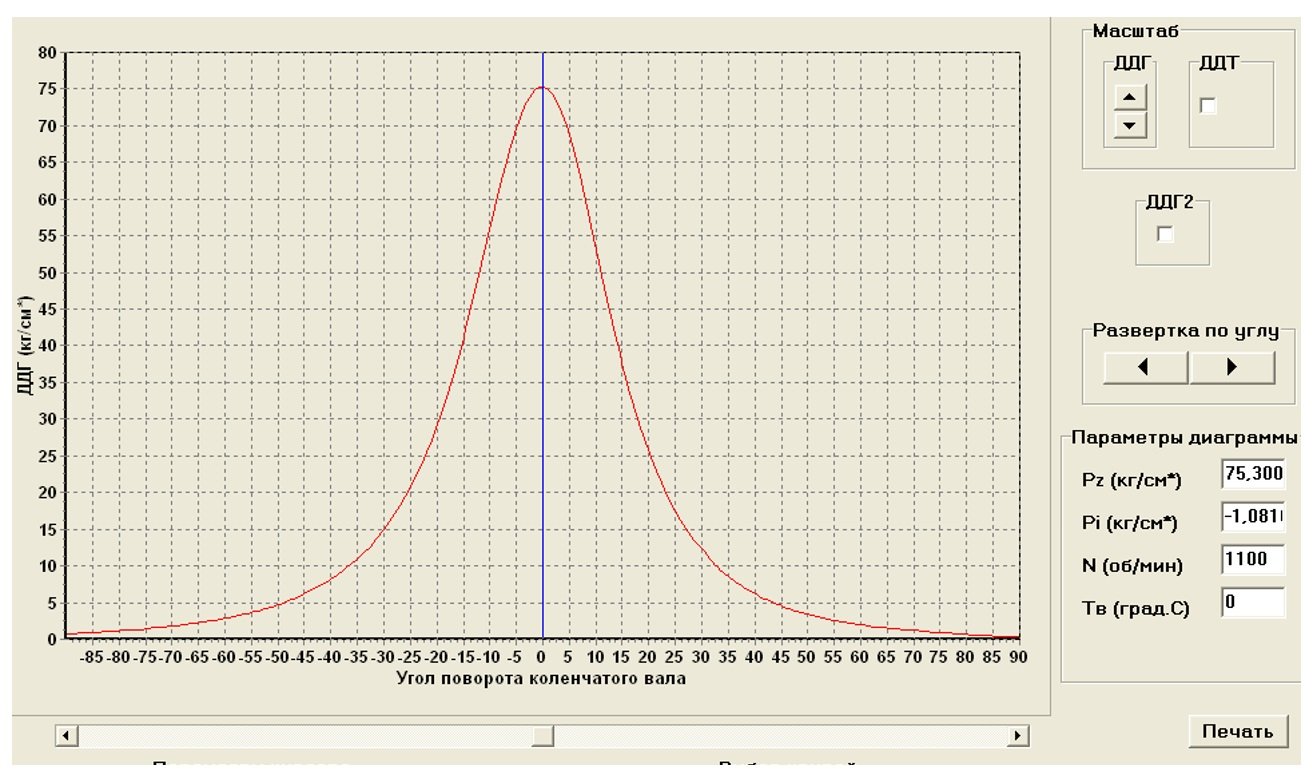Shift angle sweep left with arrow button
This screenshot has width=1312, height=776.
1145,367
